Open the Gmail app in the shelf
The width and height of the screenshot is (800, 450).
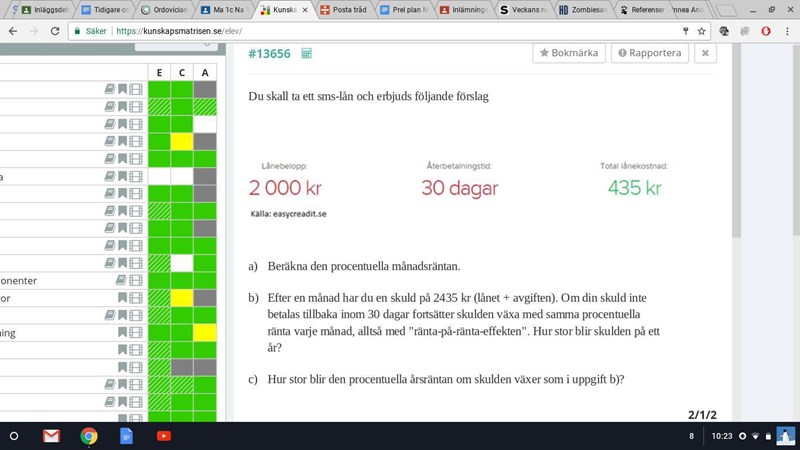click(51, 436)
